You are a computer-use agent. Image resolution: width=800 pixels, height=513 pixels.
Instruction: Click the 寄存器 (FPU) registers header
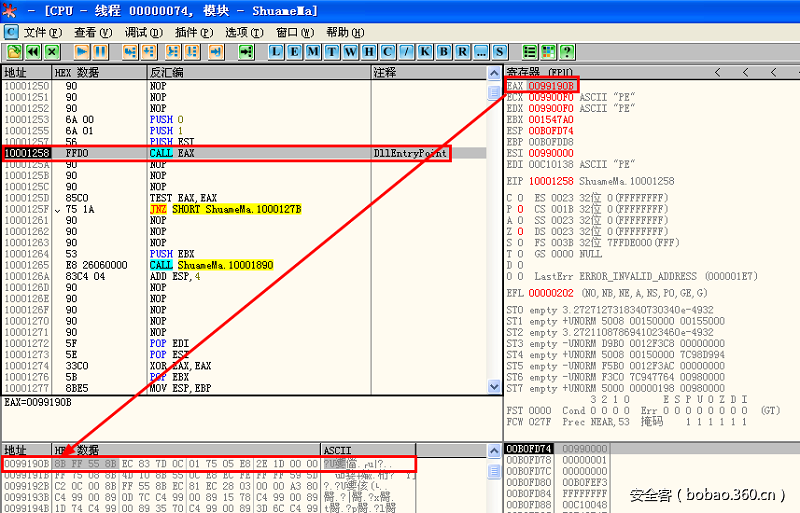pyautogui.click(x=540, y=72)
